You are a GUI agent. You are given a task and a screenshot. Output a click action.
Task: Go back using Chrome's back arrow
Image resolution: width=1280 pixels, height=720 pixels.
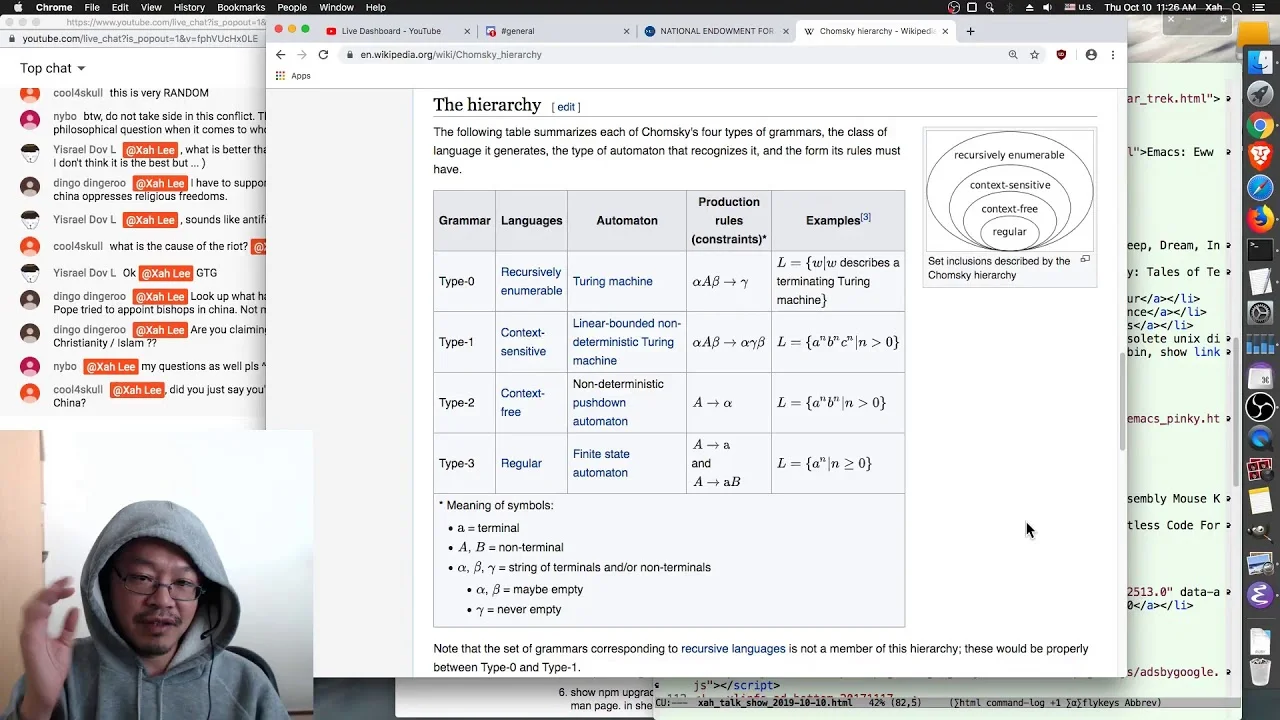pos(281,55)
